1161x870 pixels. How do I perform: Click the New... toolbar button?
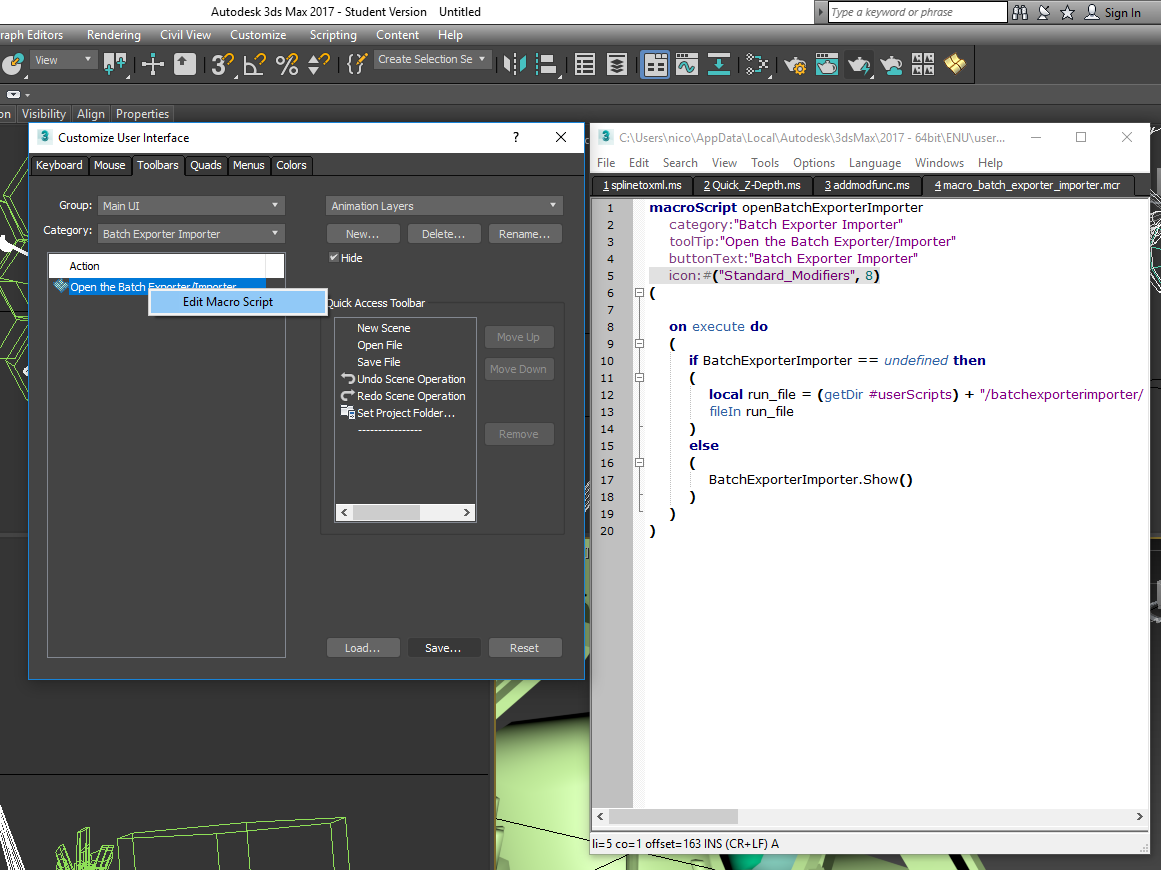[x=363, y=234]
